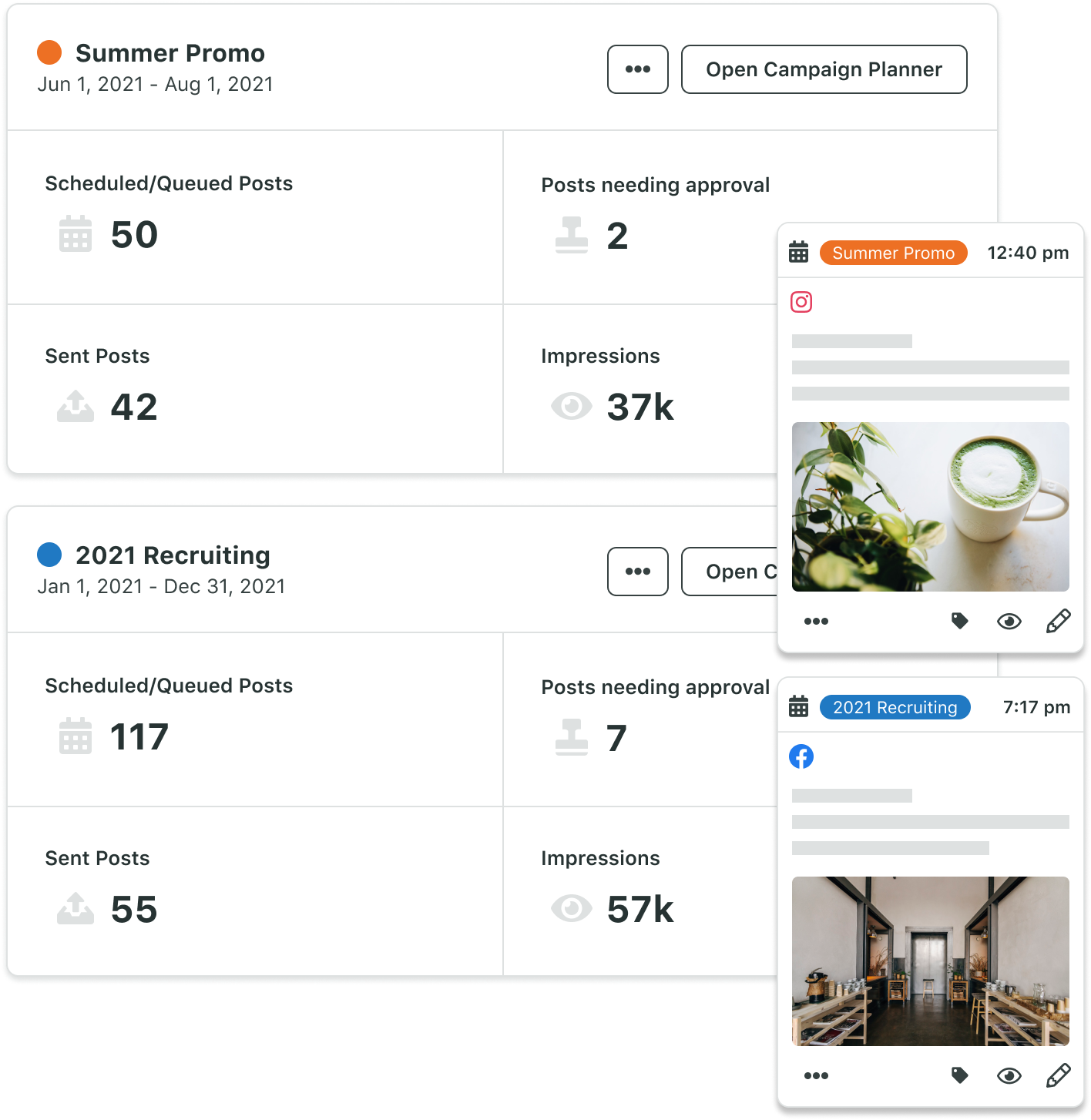Open the ellipsis menu on the Instagram post card
1091x1120 pixels.
(815, 621)
